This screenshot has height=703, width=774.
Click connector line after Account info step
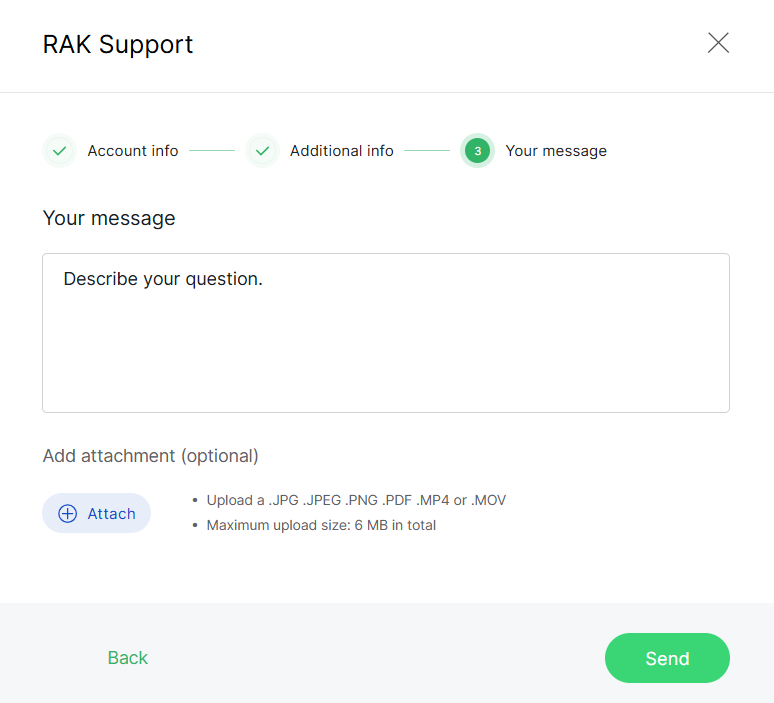click(211, 151)
